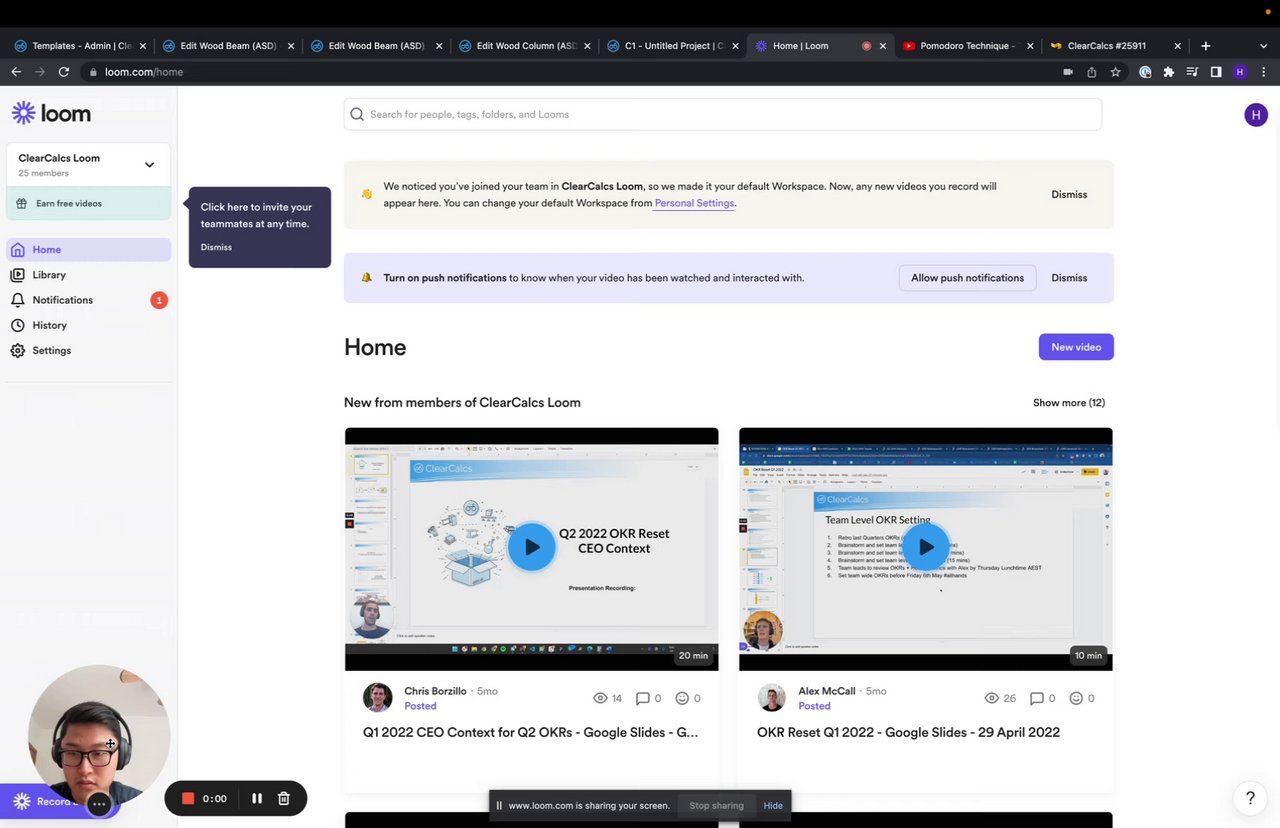Viewport: 1280px width, 828px height.
Task: Open the Home item in Loom sidebar
Action: coord(88,249)
